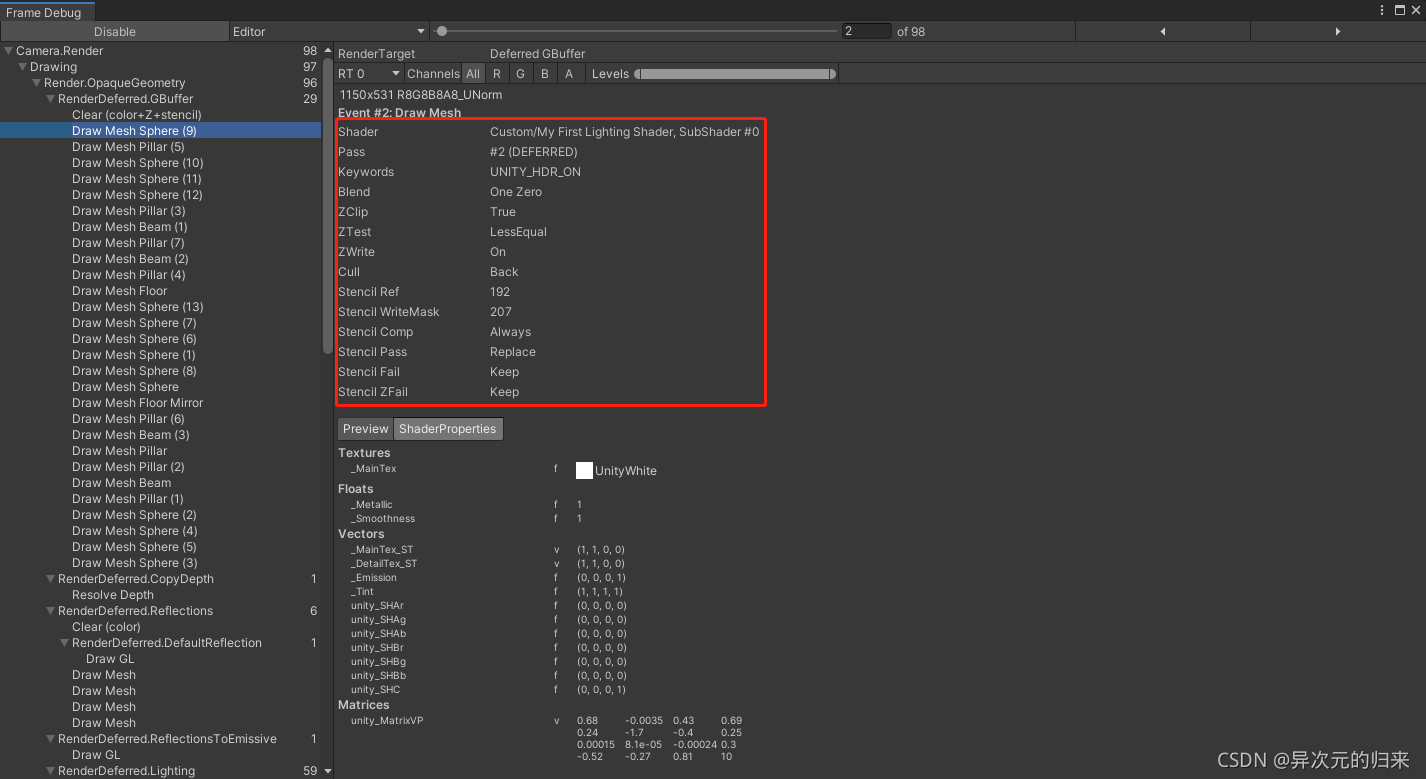This screenshot has height=779, width=1426.
Task: Collapse the Camera.Render tree node
Action: point(8,50)
